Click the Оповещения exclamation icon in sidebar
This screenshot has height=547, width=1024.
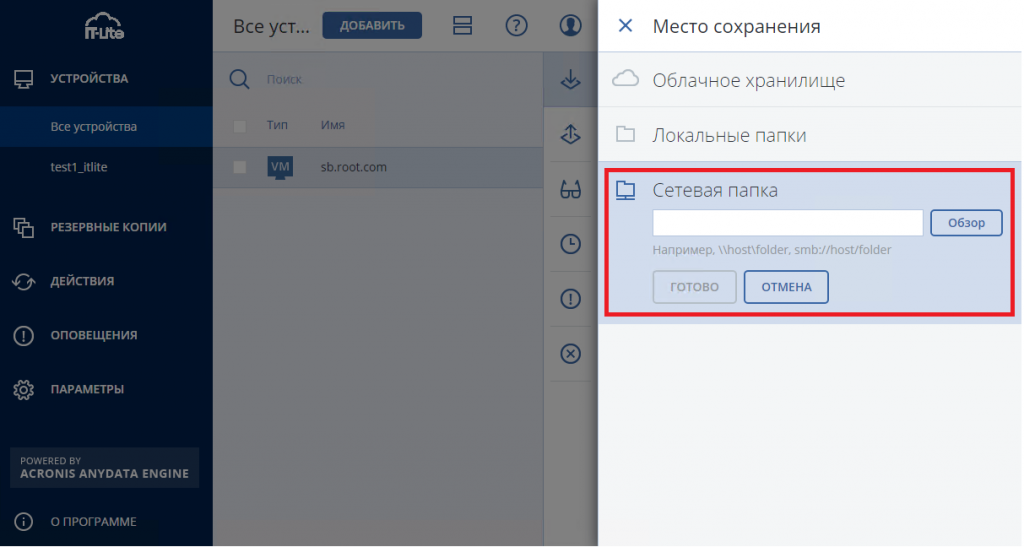click(24, 336)
